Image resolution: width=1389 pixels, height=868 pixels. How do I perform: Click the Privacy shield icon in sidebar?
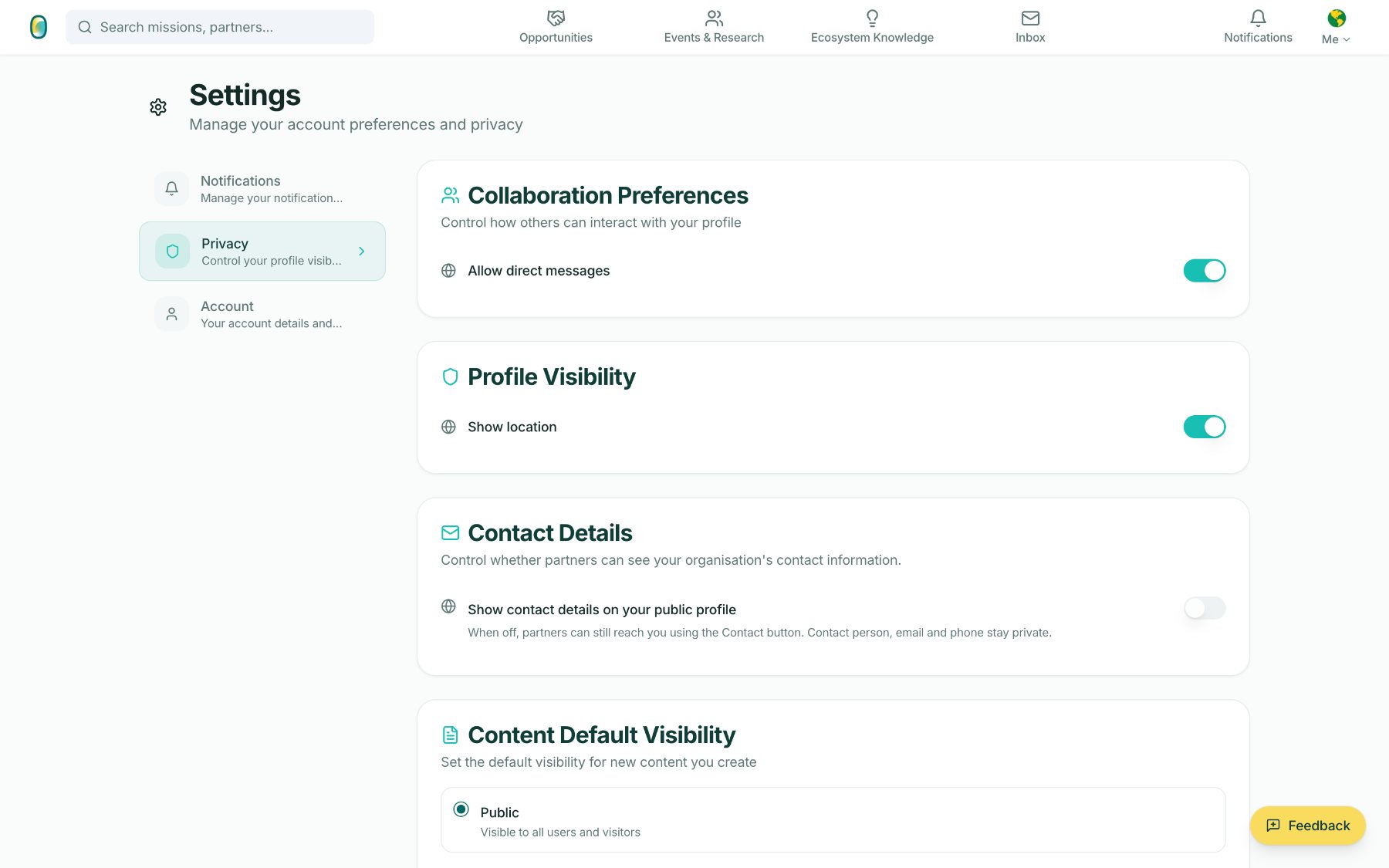[172, 251]
